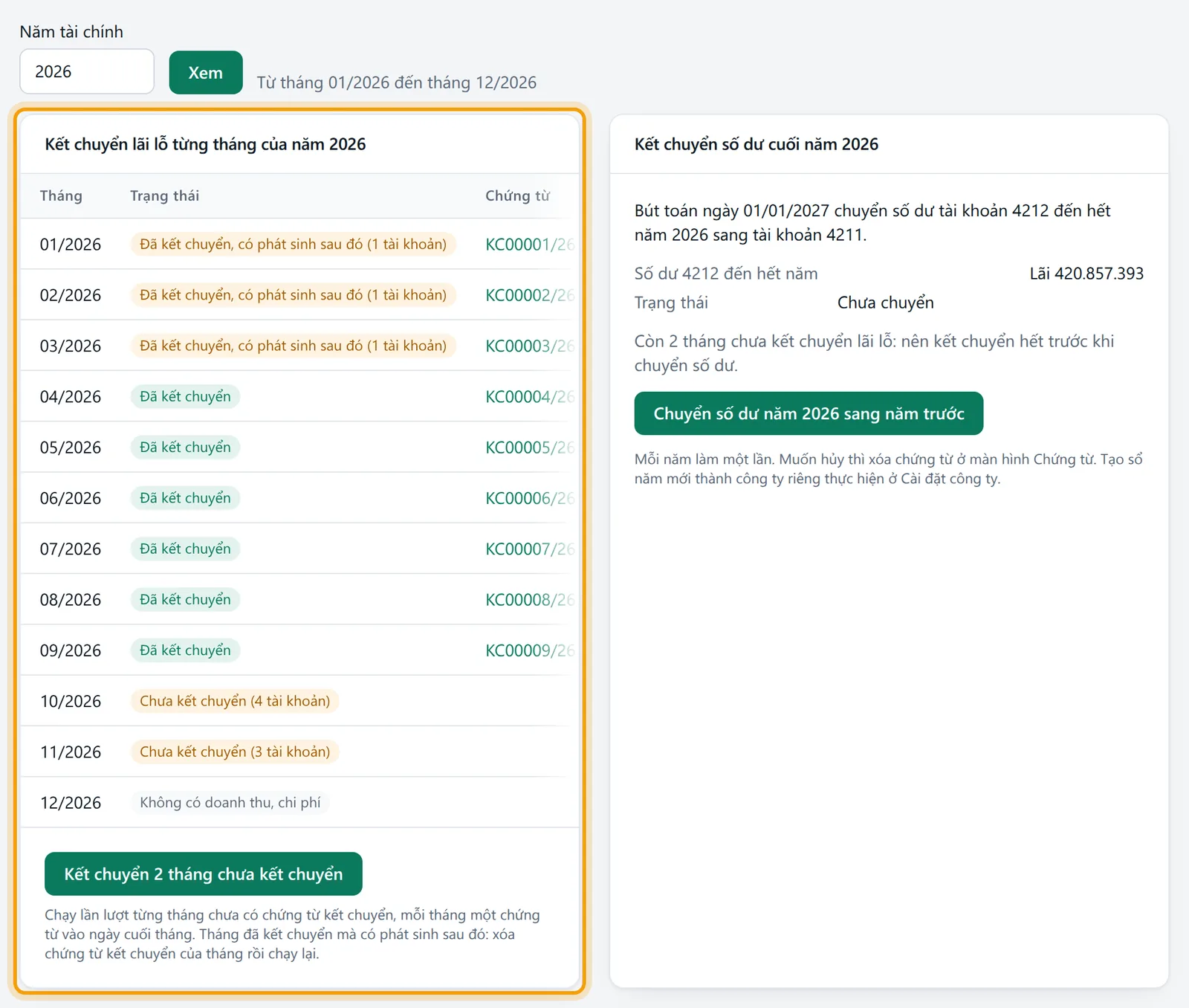The image size is (1189, 1008).
Task: Select month cell 09/2026
Action: 71,650
